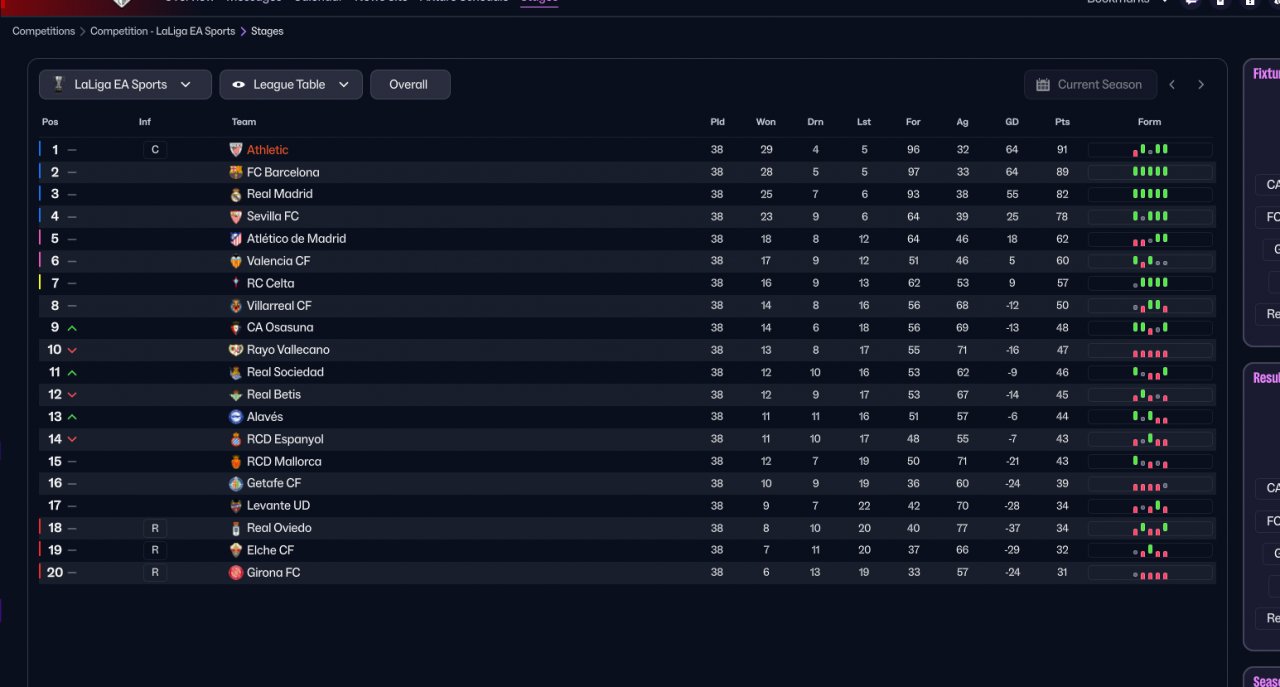Click the Alavés club badge
This screenshot has height=687, width=1280.
click(x=236, y=417)
